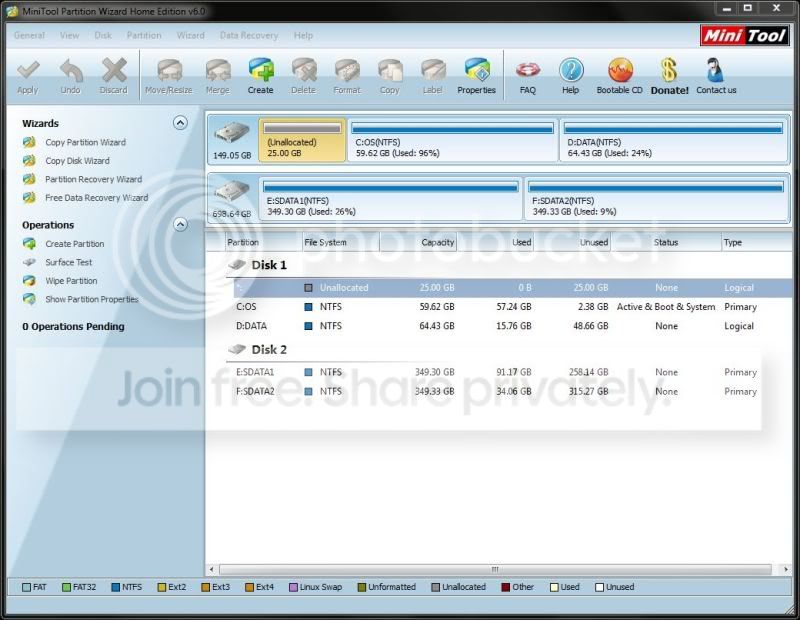Click the Capacity column header

pyautogui.click(x=418, y=242)
